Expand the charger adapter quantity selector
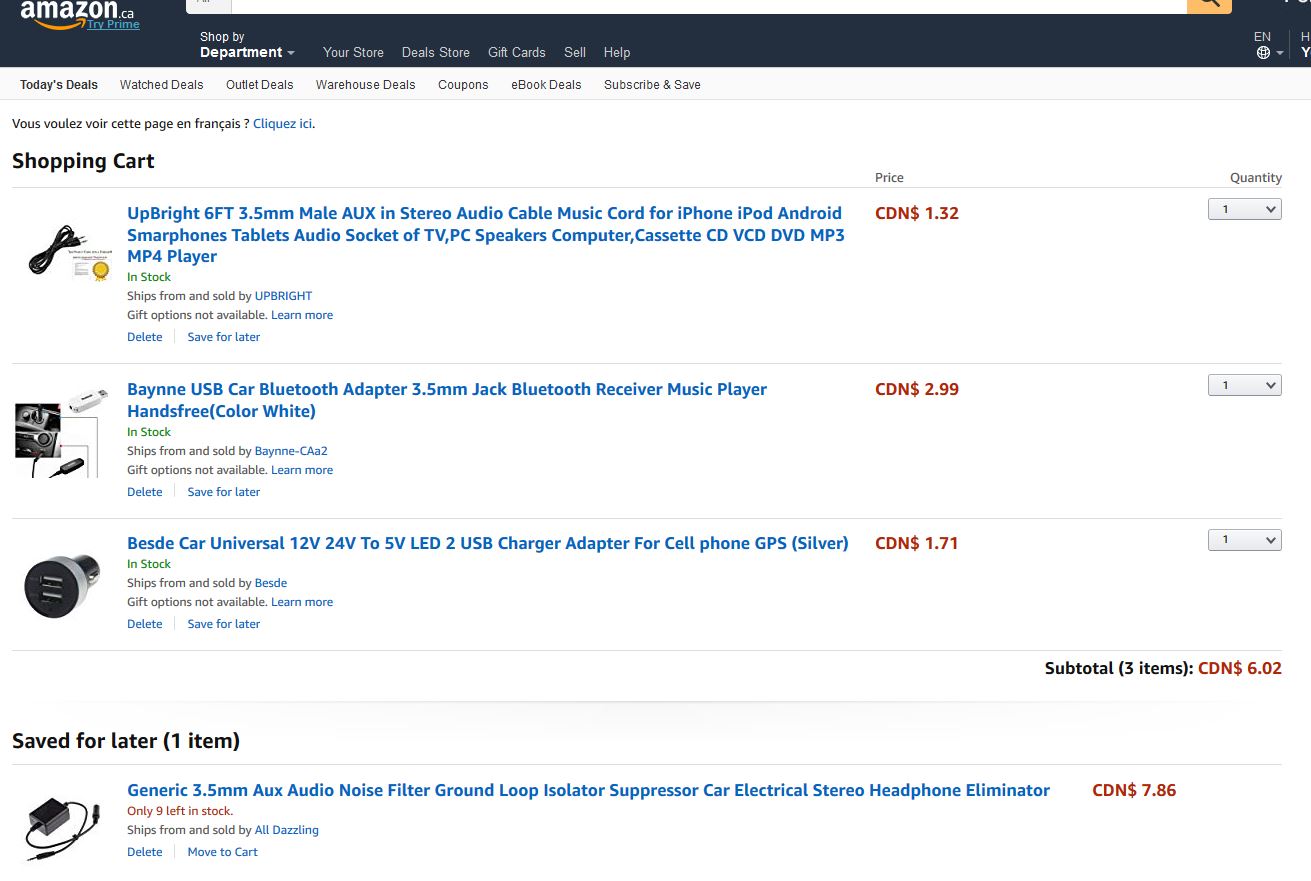 pyautogui.click(x=1244, y=539)
